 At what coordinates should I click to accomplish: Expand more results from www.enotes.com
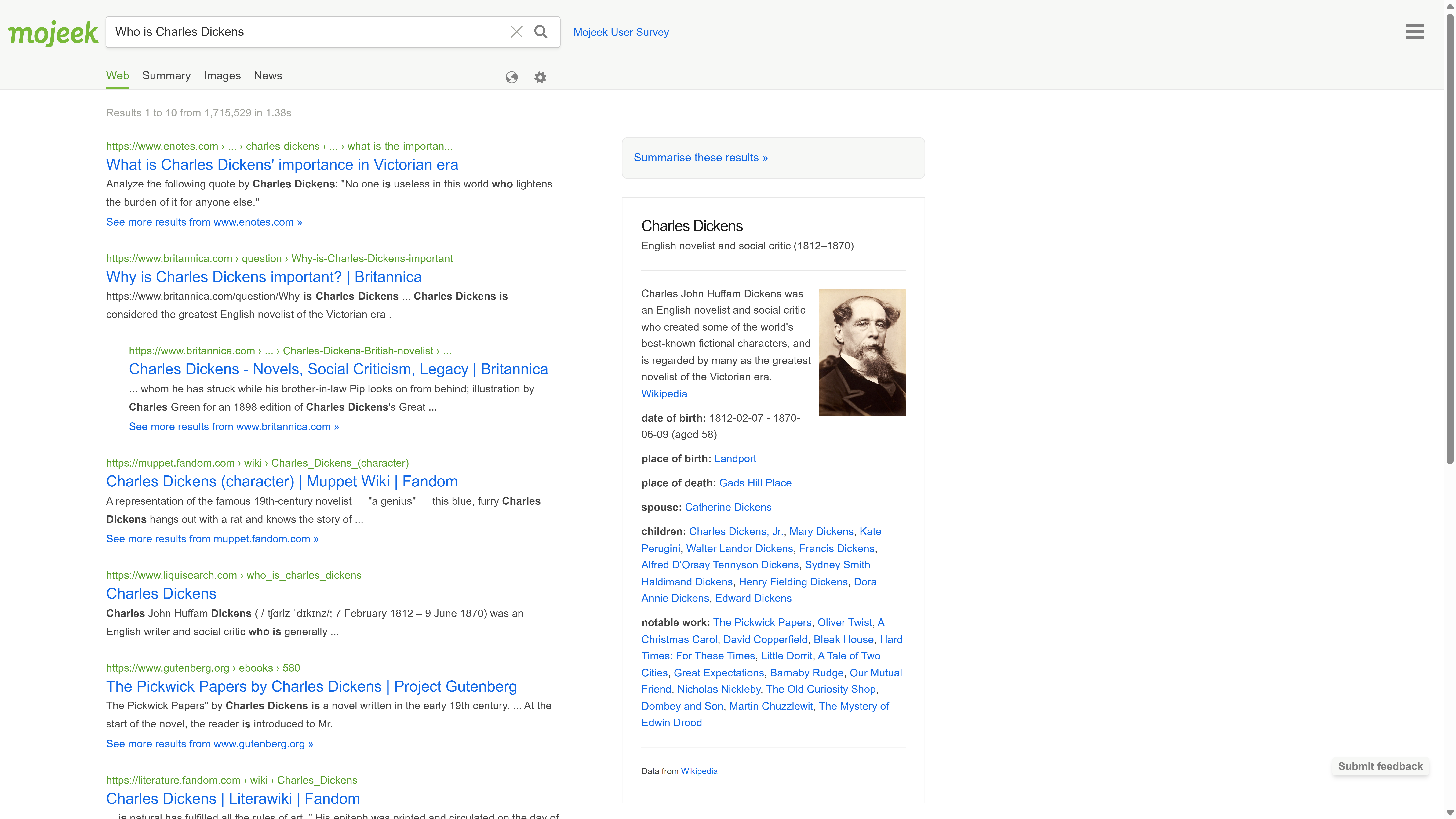(x=204, y=222)
